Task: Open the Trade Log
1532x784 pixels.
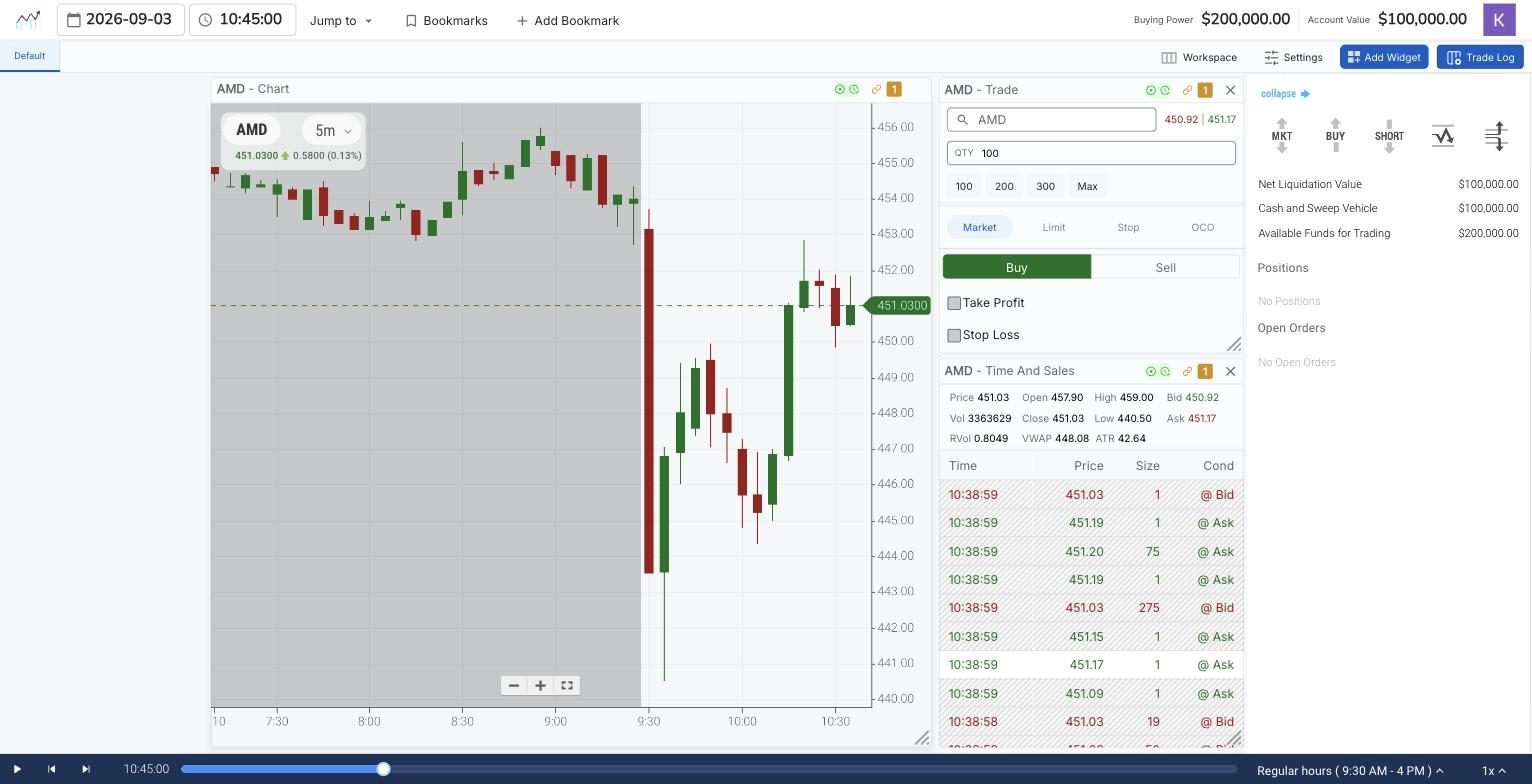Action: (1480, 57)
